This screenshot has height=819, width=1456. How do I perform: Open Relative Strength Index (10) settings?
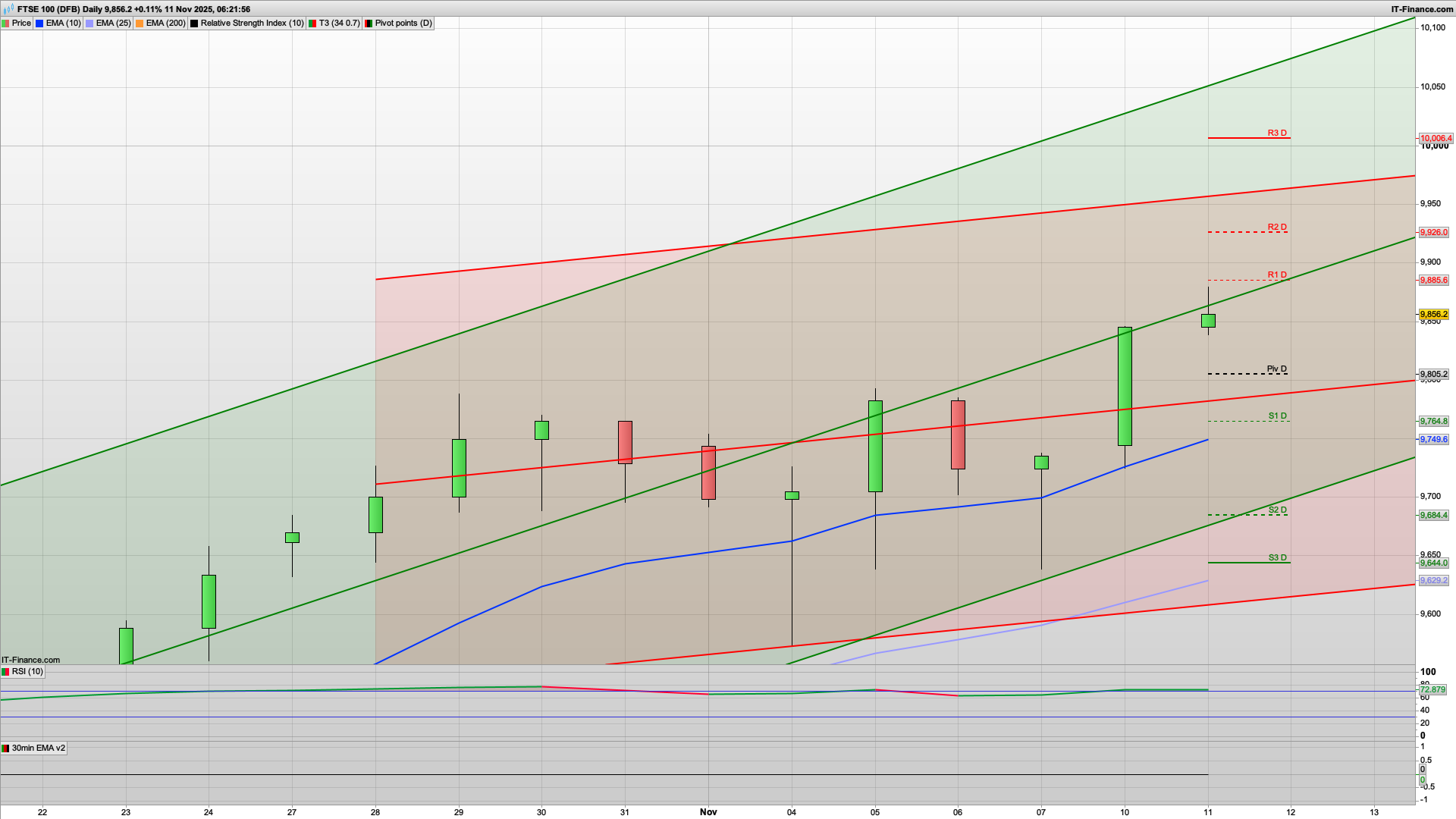251,24
